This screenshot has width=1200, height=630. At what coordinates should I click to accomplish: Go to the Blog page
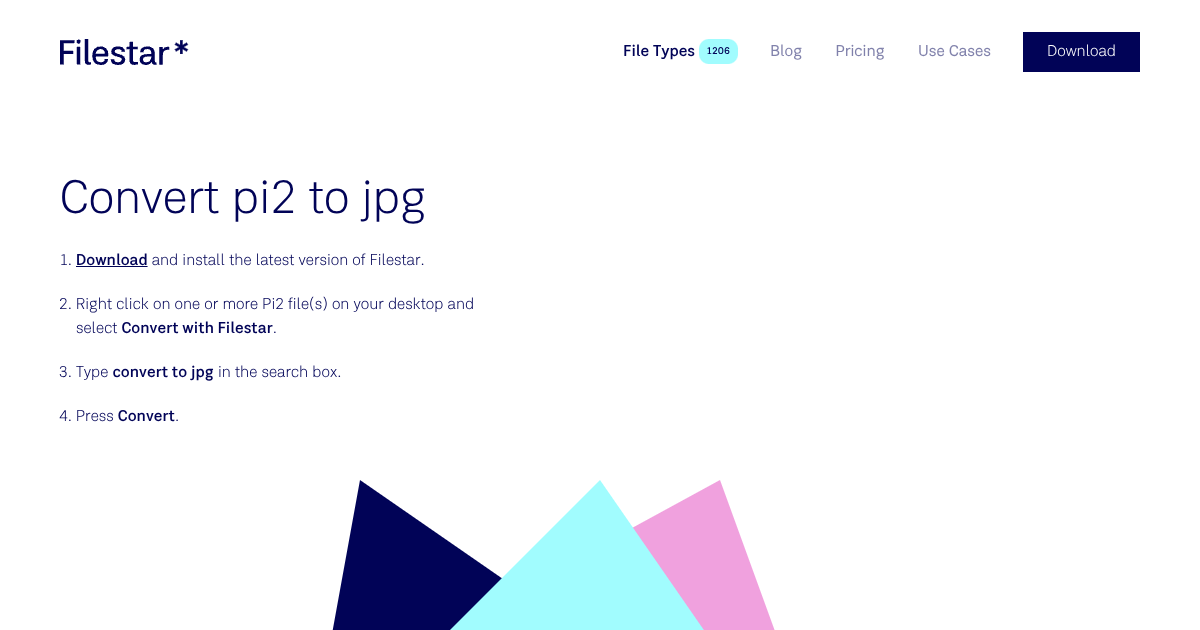point(785,51)
